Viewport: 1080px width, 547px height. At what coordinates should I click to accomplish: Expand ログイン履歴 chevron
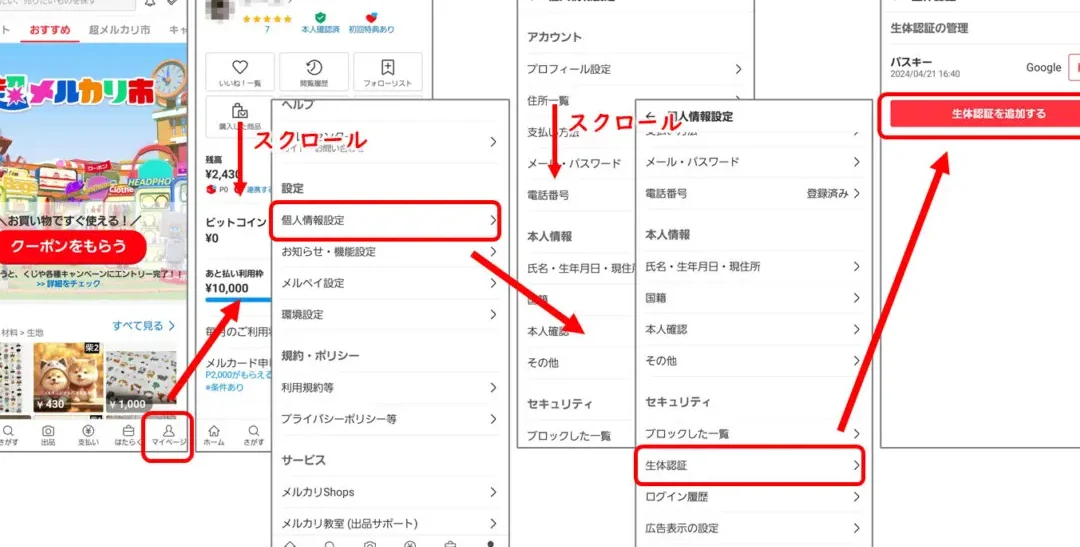pos(857,497)
